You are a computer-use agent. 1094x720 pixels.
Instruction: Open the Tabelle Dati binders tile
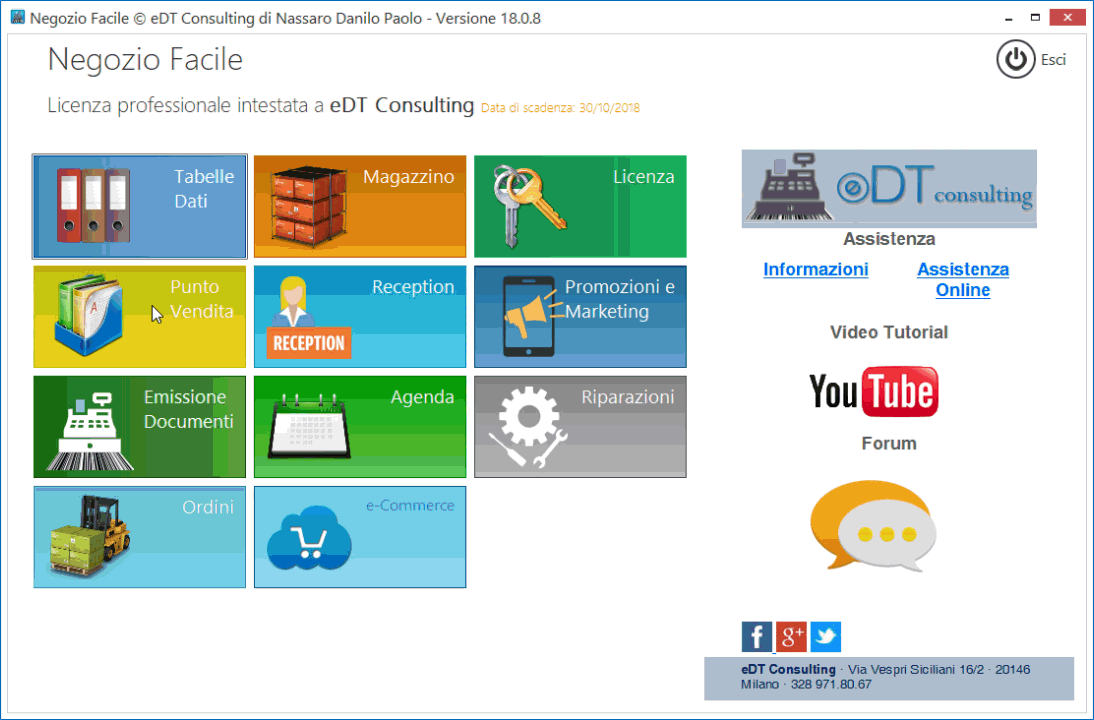[x=140, y=207]
